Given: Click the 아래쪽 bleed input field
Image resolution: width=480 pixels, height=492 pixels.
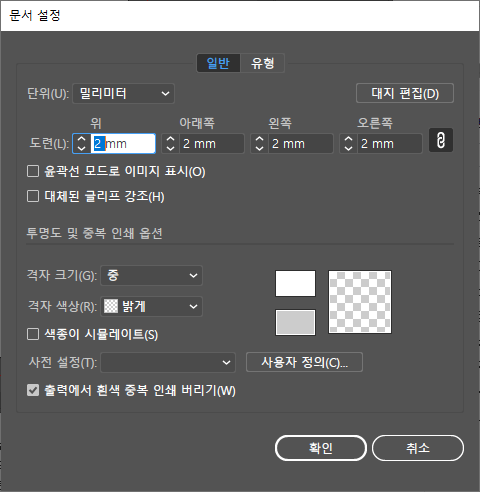Looking at the screenshot, I should (212, 144).
